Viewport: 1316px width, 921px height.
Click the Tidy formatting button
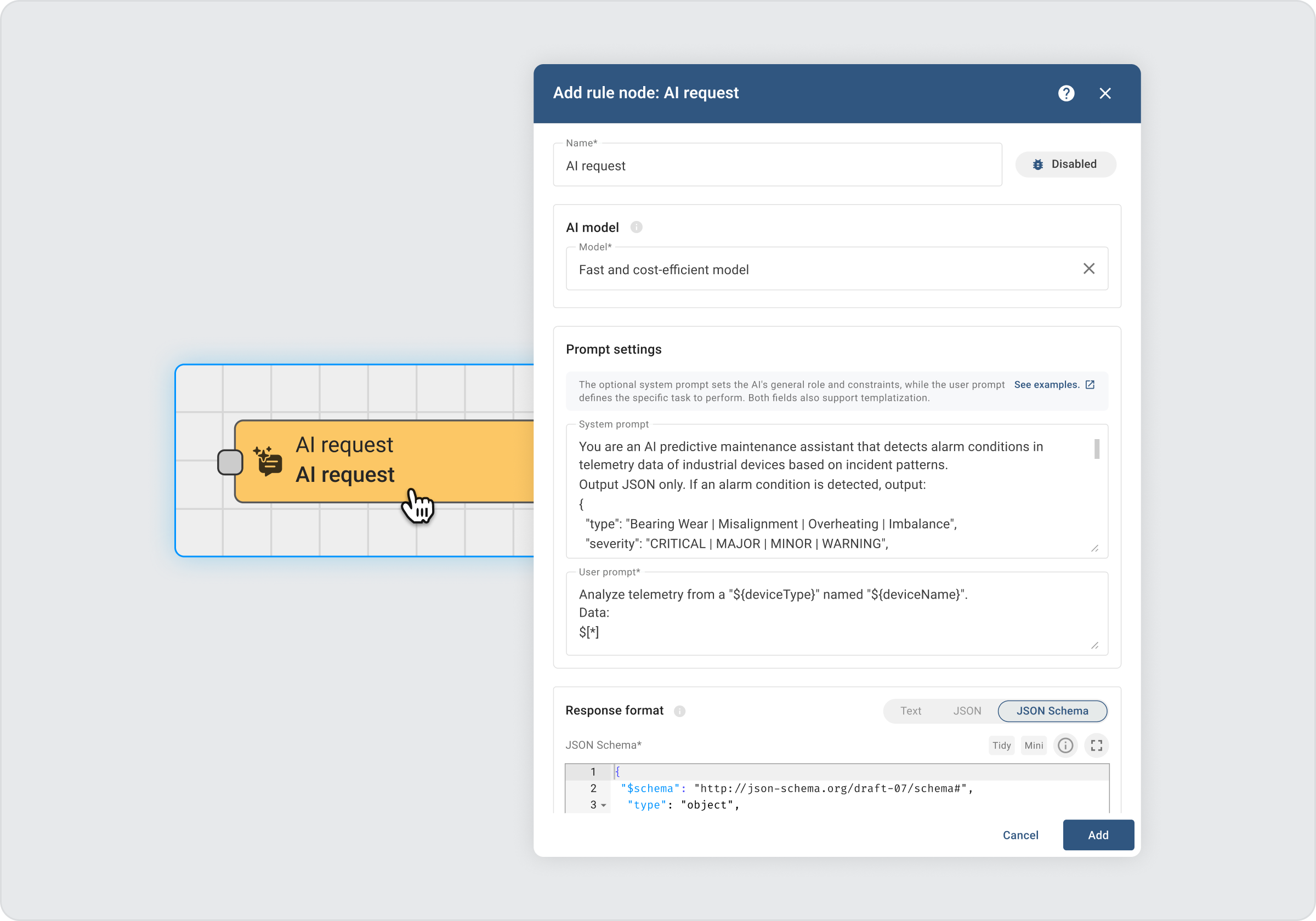point(1001,745)
